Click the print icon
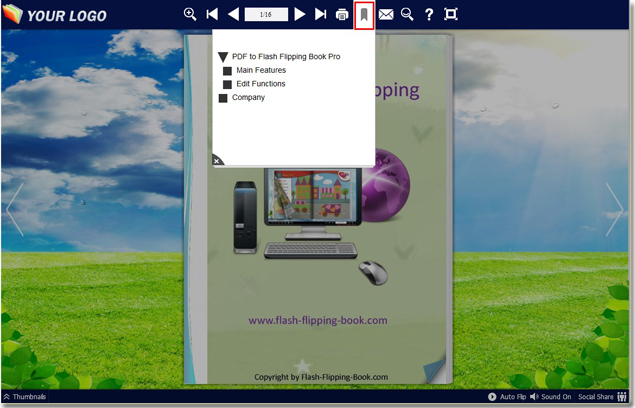 (x=342, y=14)
